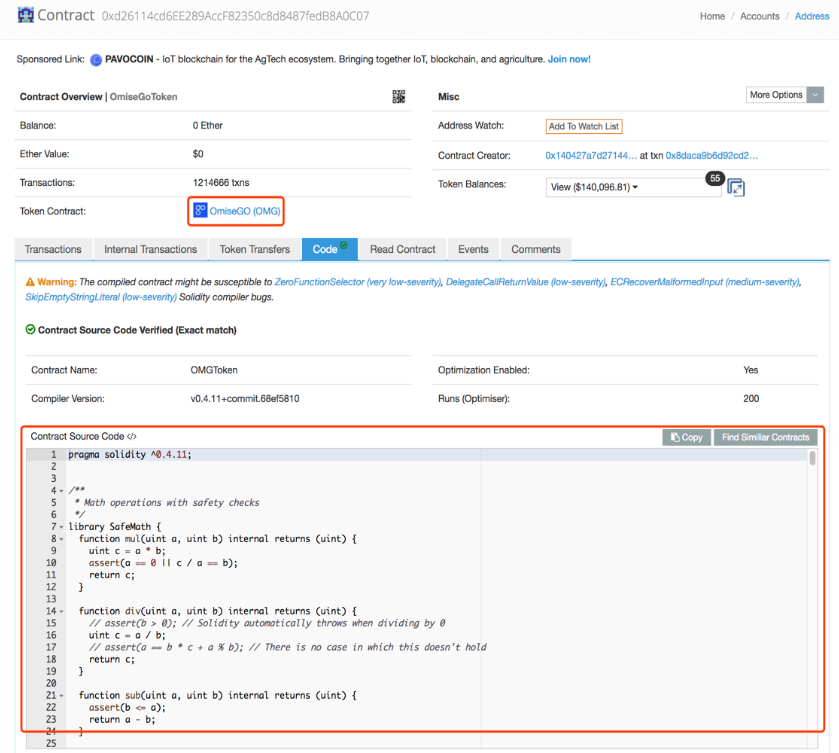Collapse the SafeMath library code block

click(x=62, y=527)
